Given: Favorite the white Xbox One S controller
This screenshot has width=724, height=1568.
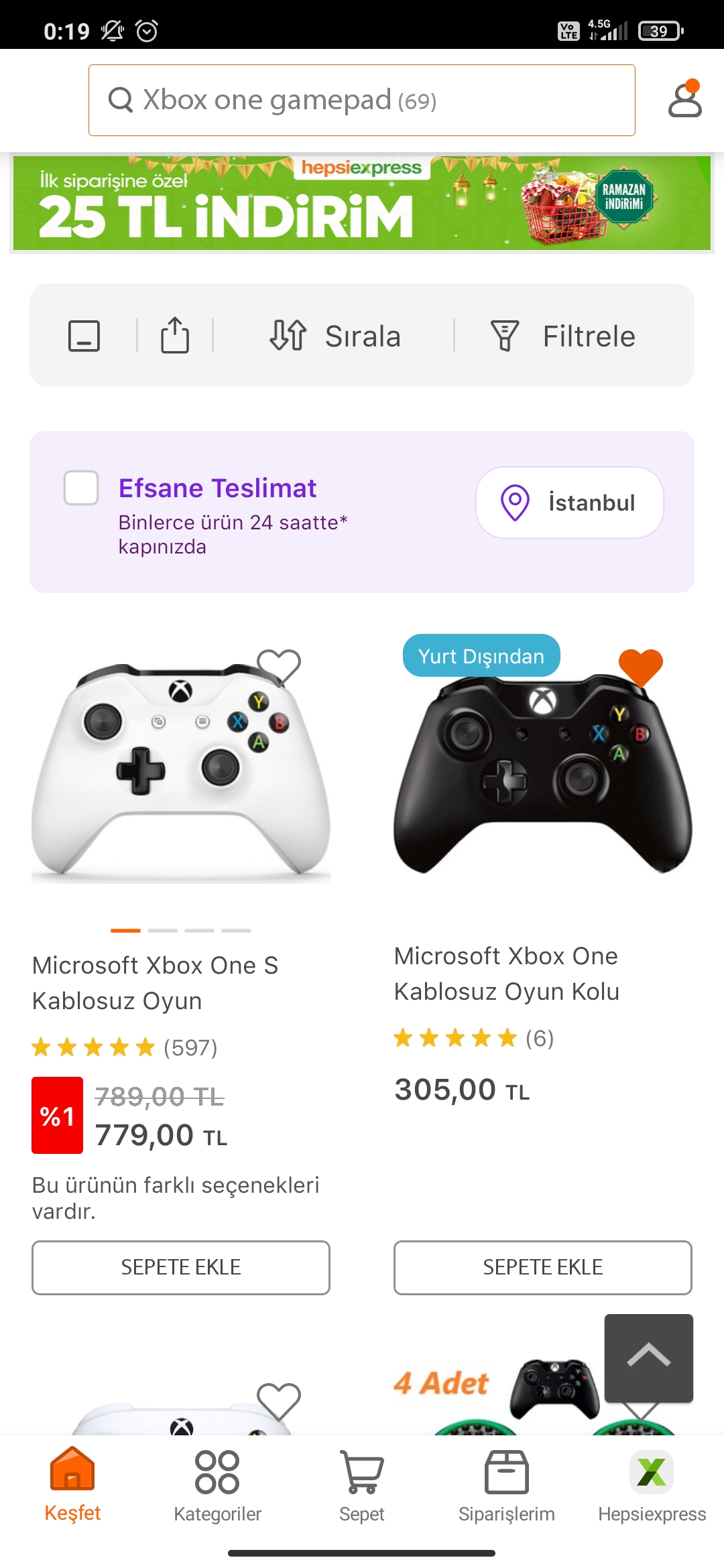Looking at the screenshot, I should click(279, 667).
